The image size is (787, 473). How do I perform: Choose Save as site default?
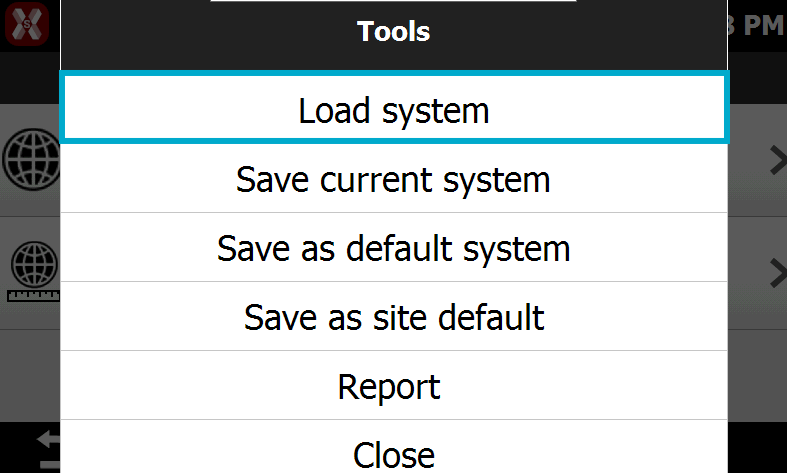394,316
